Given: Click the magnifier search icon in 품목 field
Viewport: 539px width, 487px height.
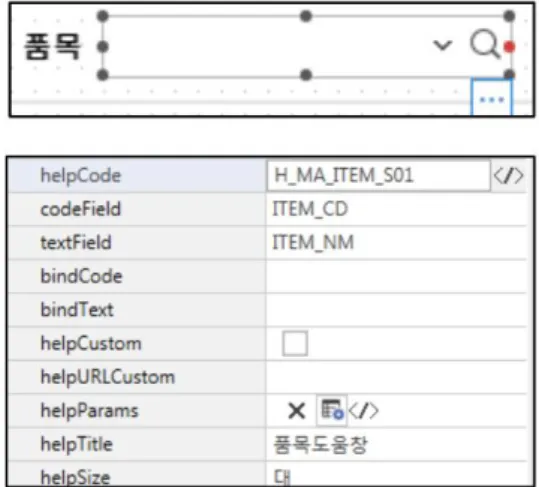Looking at the screenshot, I should 484,44.
